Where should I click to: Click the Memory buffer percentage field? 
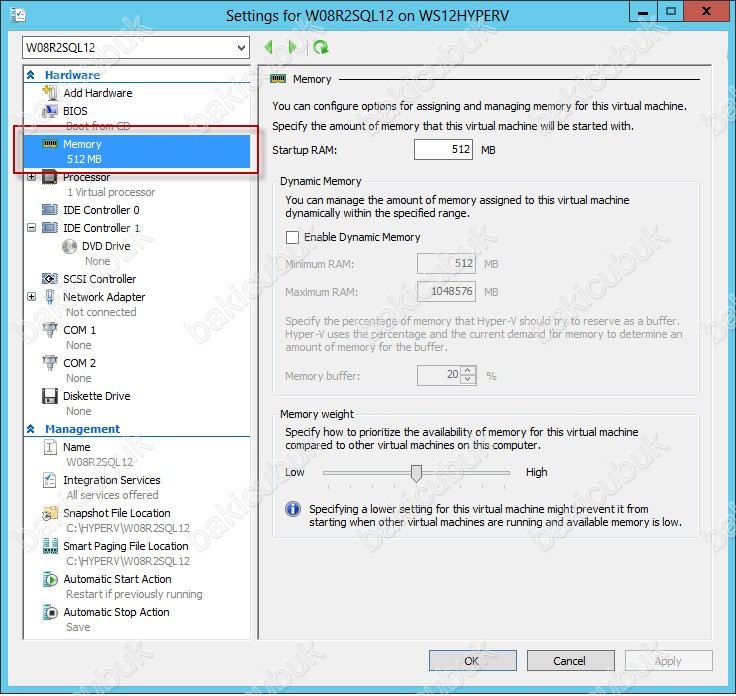tap(439, 375)
